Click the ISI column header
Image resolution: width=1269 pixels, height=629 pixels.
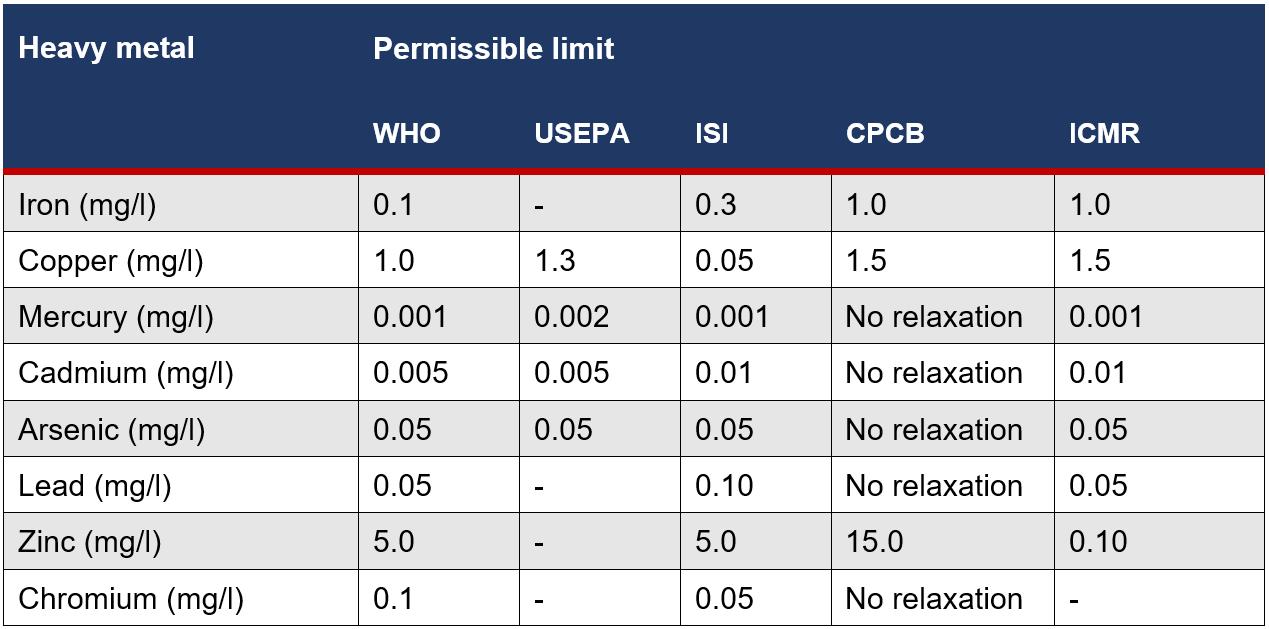(x=711, y=133)
